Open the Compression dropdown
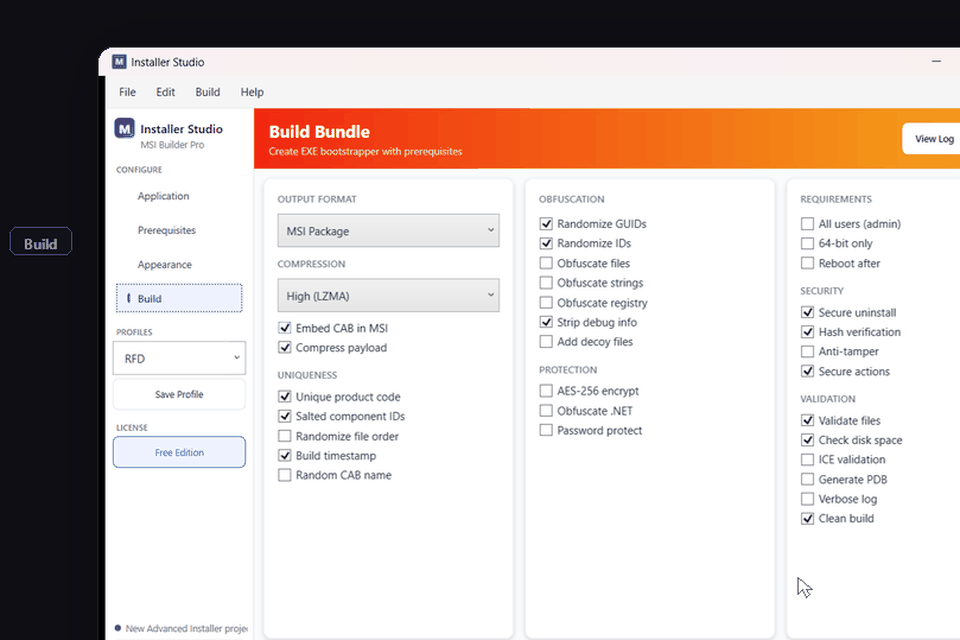The image size is (960, 640). coord(388,295)
